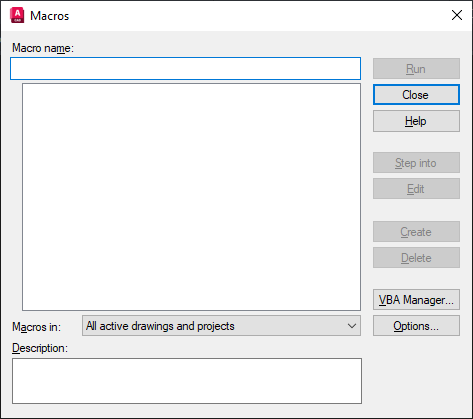Click the Delete button
This screenshot has height=419, width=473.
(416, 258)
